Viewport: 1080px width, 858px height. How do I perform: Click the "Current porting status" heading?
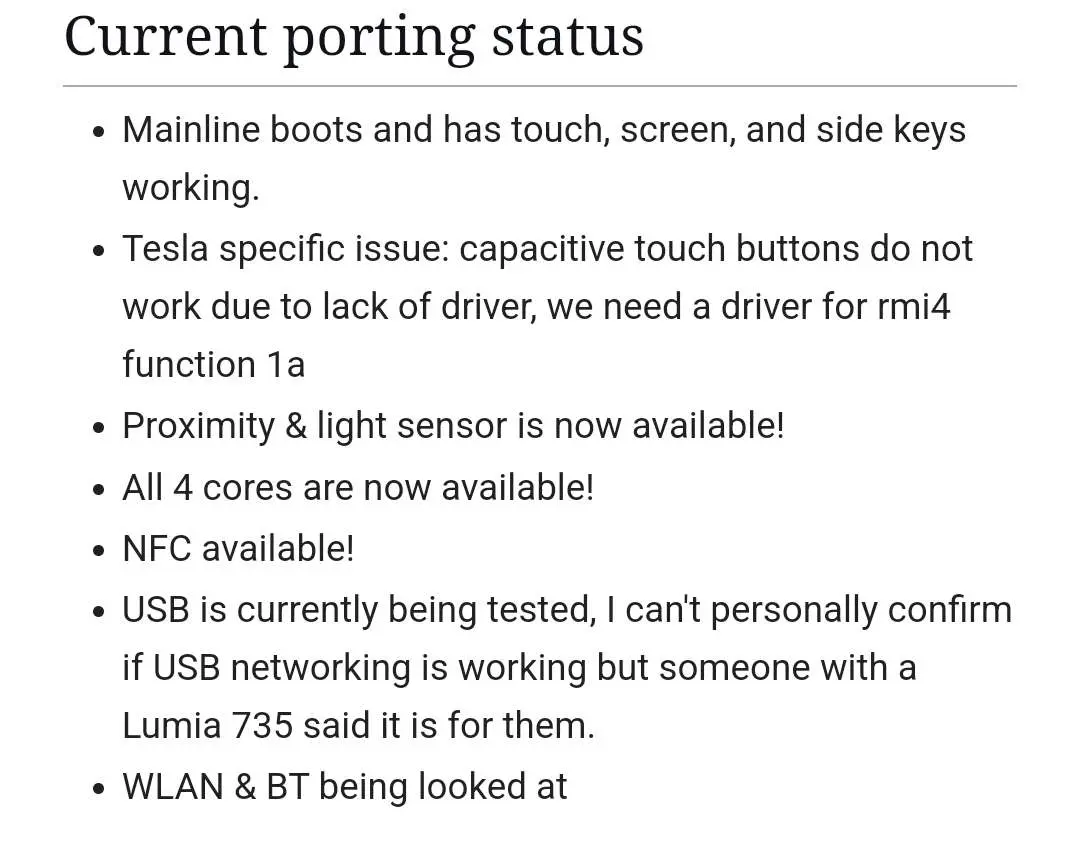353,37
